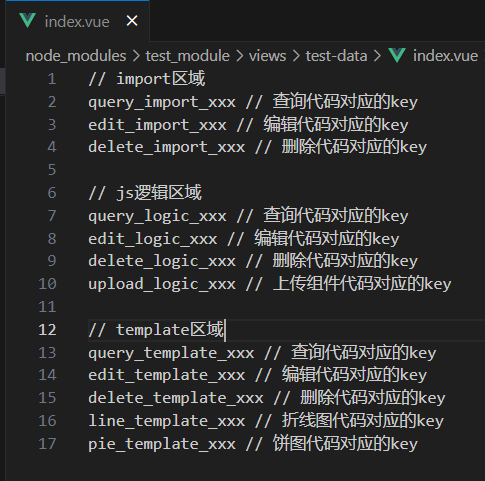The image size is (485, 481).
Task: Place cursor in '// js逻辑区域' comment
Action: click(145, 193)
